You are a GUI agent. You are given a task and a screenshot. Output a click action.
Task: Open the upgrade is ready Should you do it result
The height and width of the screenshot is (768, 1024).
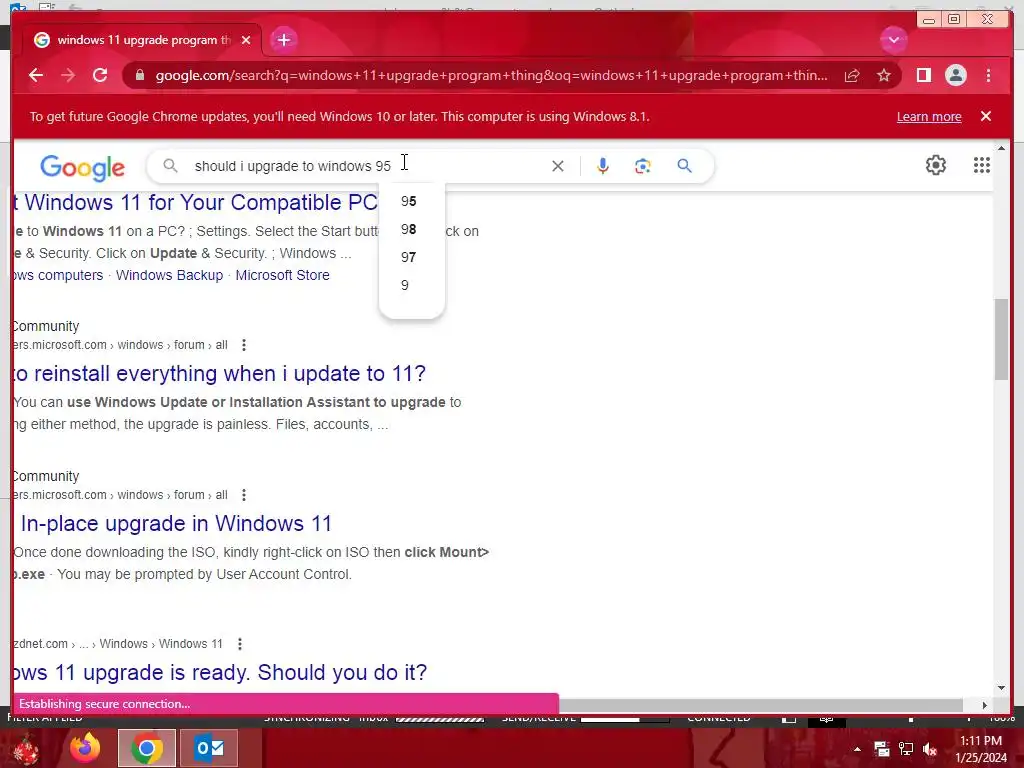(x=220, y=673)
